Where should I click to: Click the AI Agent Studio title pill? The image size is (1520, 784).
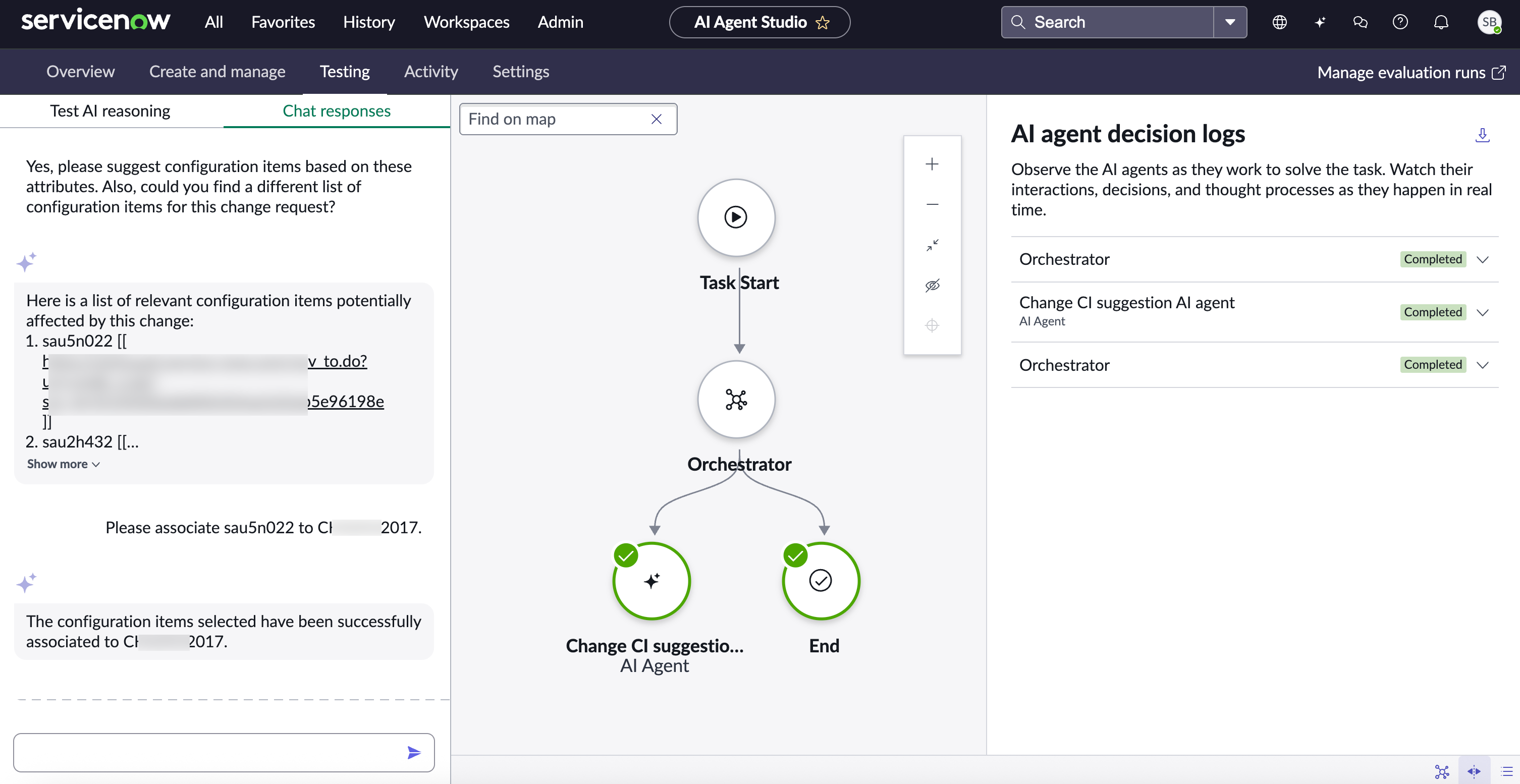759,22
